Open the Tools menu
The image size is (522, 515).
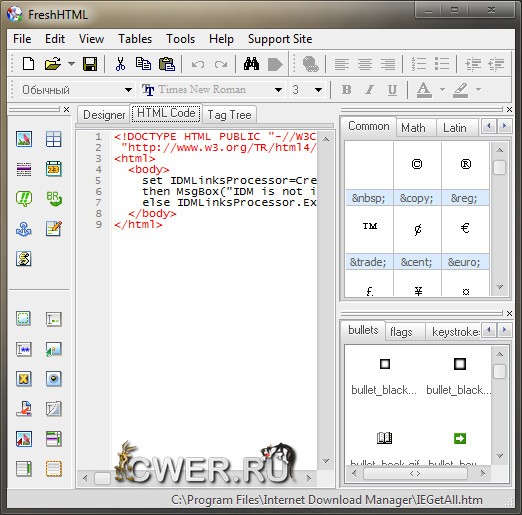point(180,39)
